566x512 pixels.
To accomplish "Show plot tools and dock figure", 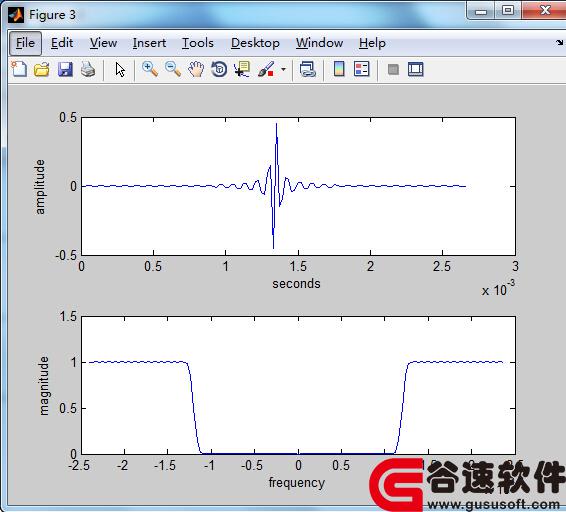I will [x=415, y=69].
